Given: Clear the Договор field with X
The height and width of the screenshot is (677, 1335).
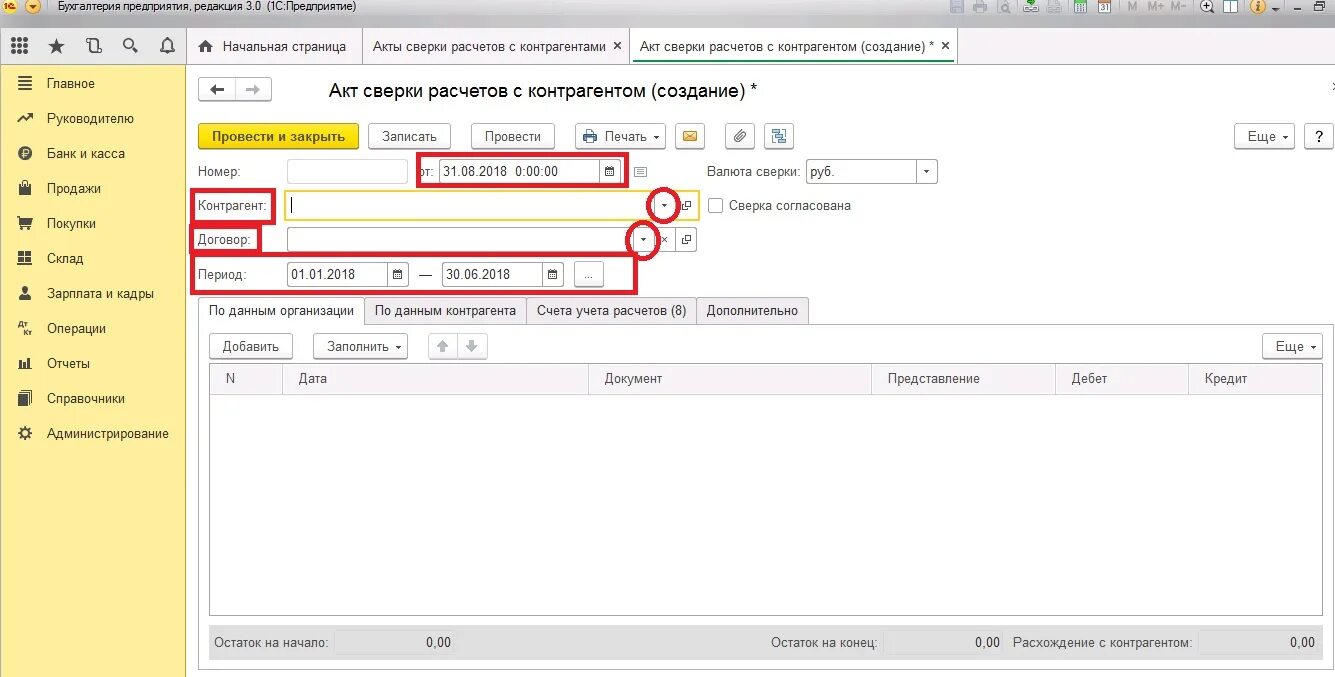Looking at the screenshot, I should 663,240.
